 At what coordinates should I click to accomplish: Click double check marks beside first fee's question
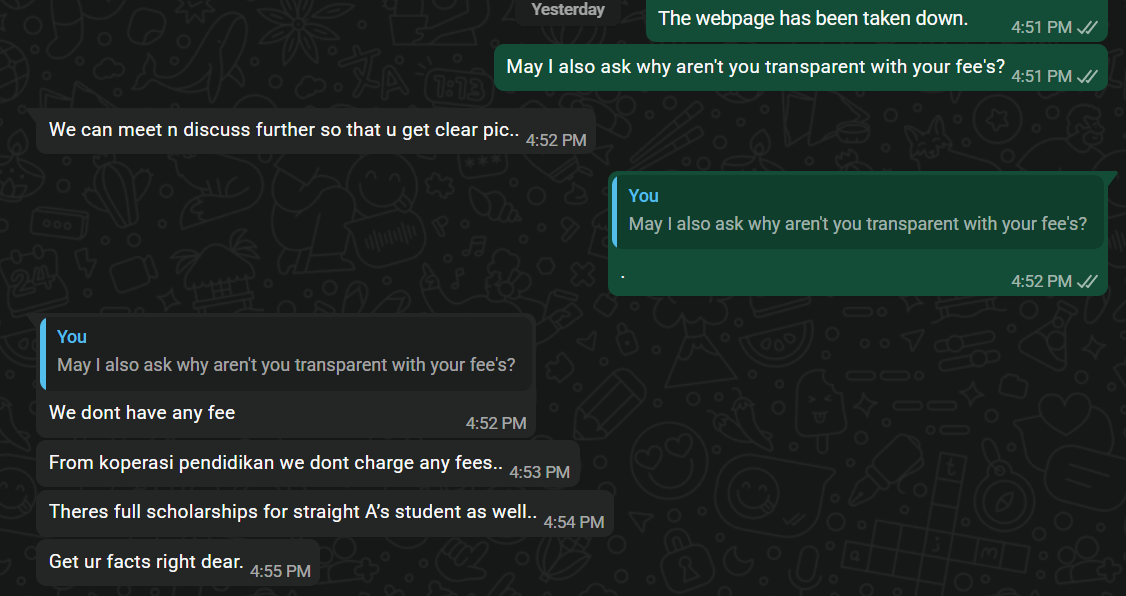point(1087,77)
